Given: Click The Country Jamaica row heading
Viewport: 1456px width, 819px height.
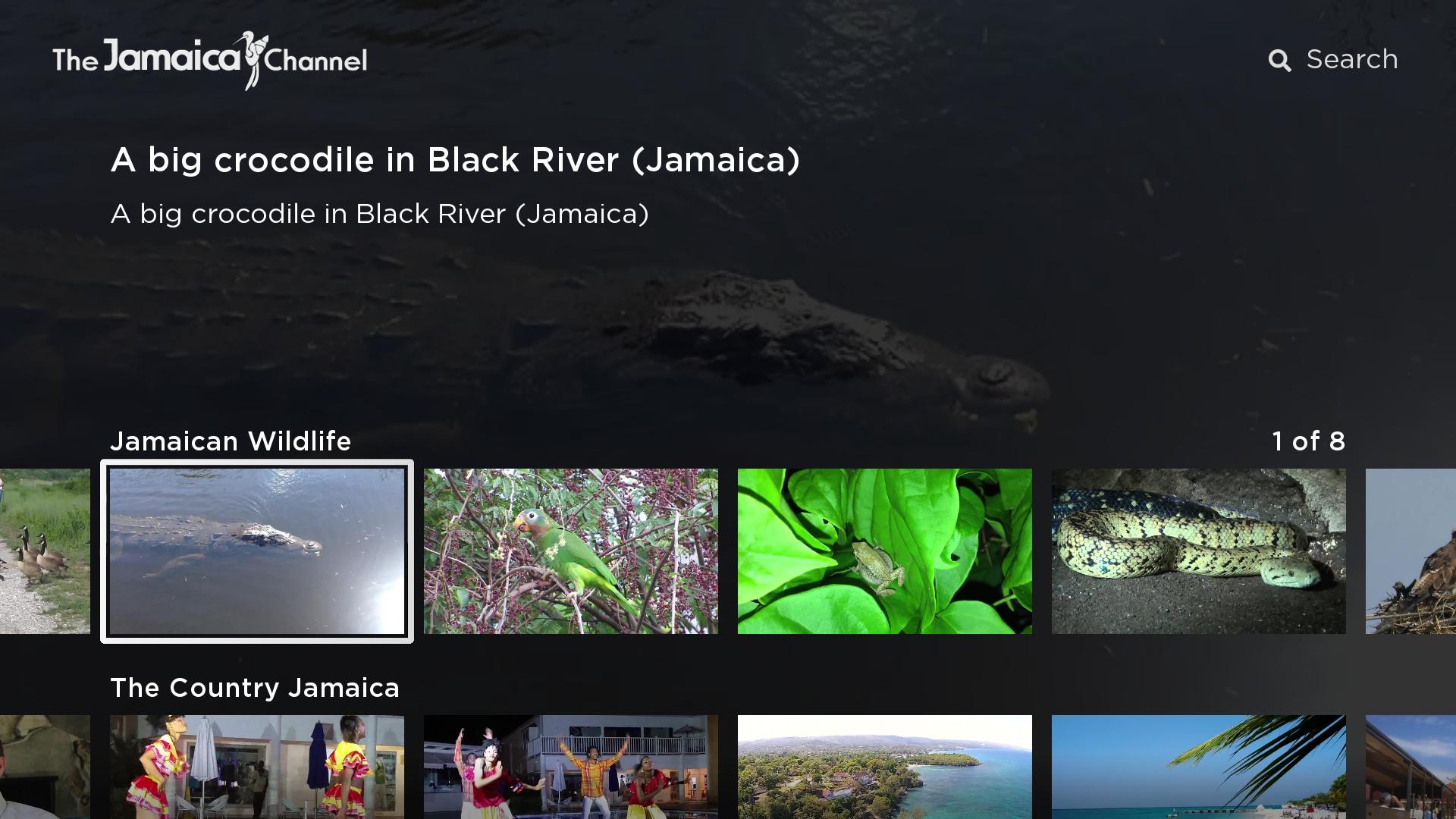Looking at the screenshot, I should (255, 688).
